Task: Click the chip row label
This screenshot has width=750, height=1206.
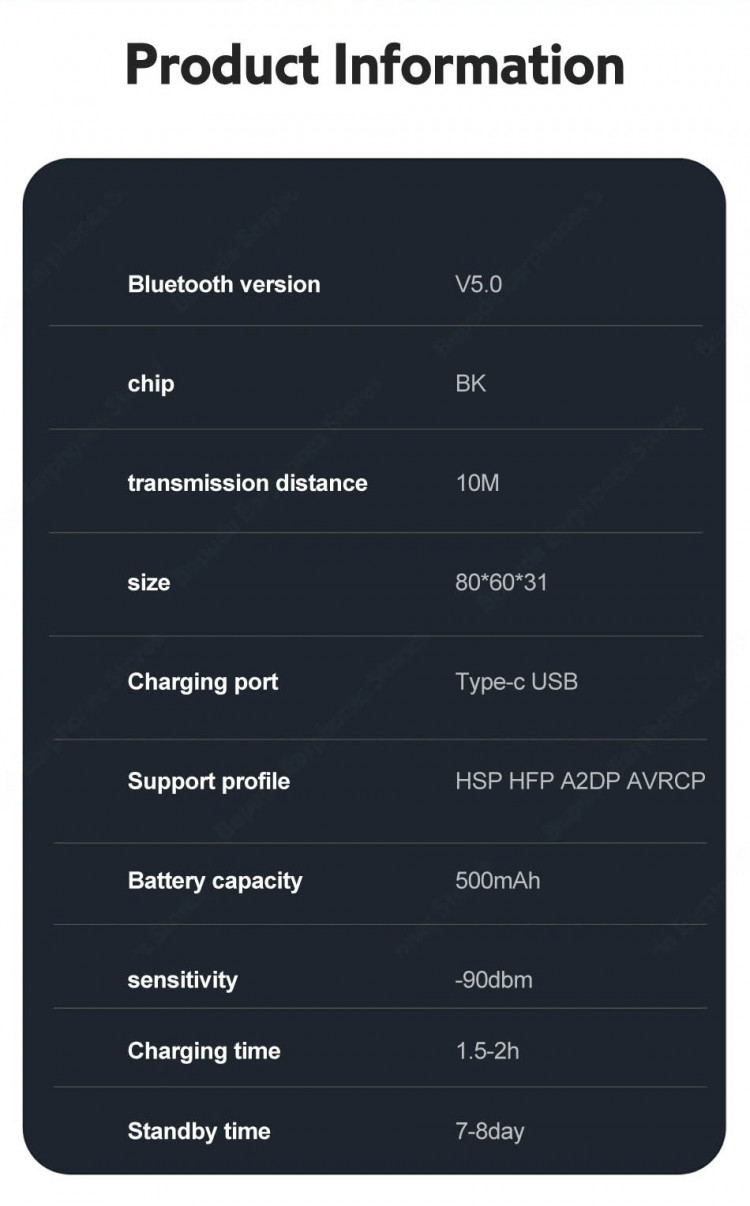Action: tap(151, 384)
